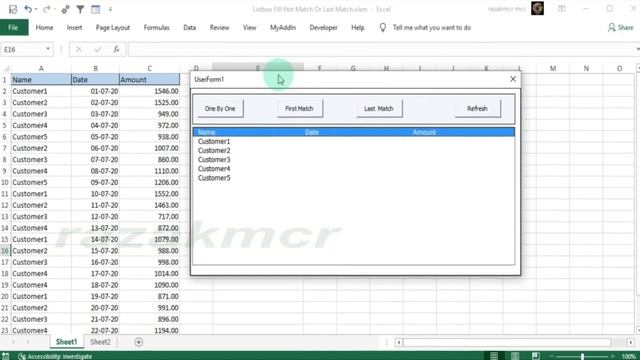
Task: Switch to Page Layout view icon
Action: point(515,356)
